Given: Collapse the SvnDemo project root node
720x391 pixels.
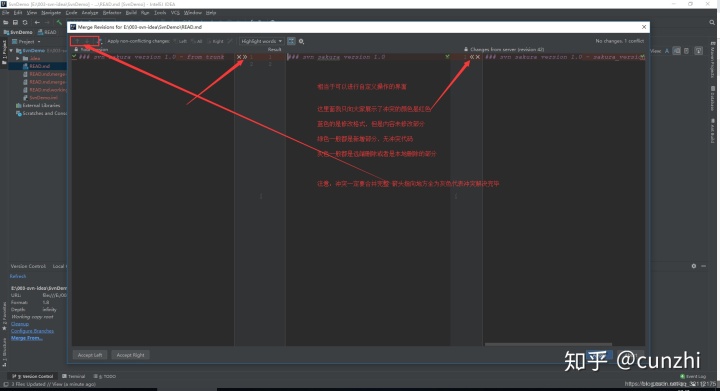Looking at the screenshot, I should pyautogui.click(x=11, y=50).
